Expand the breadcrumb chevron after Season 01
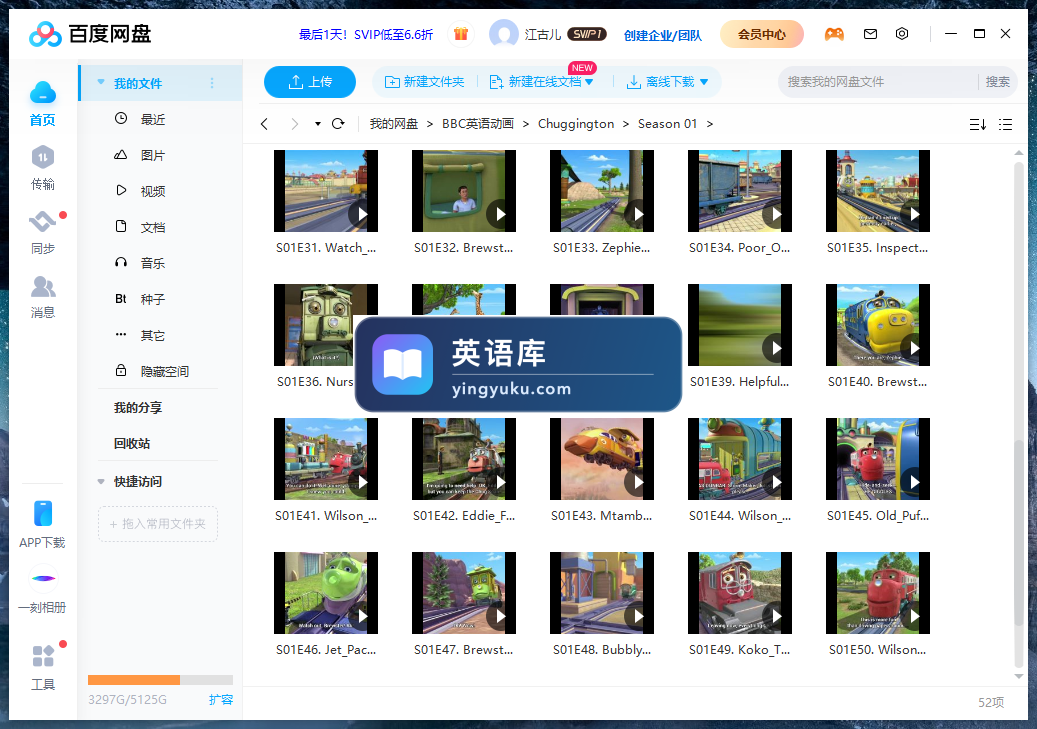Viewport: 1037px width, 729px height. (710, 124)
